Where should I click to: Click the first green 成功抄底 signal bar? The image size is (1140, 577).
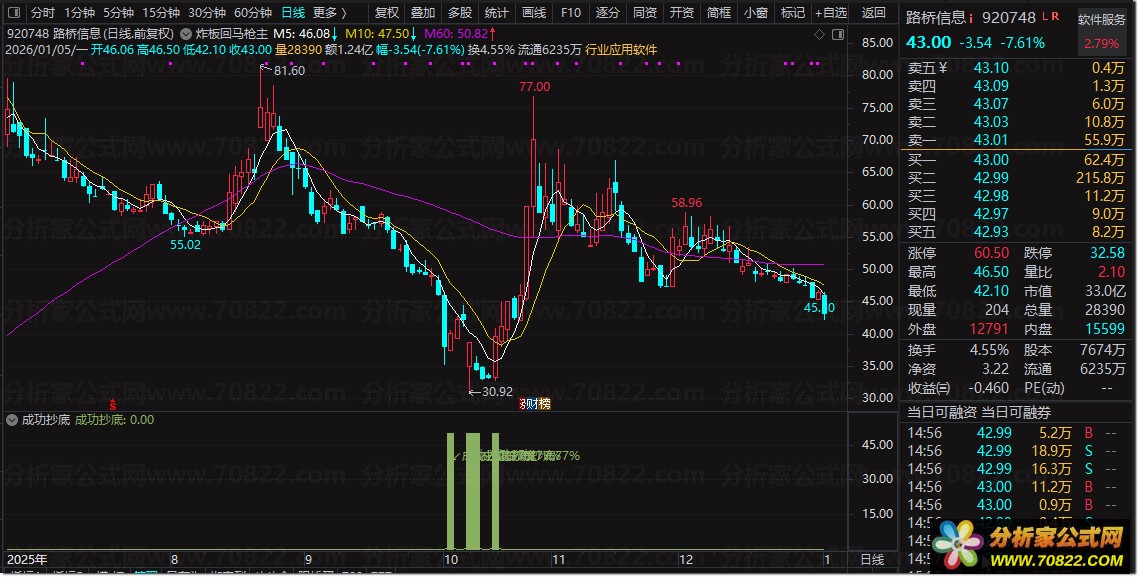[450, 491]
